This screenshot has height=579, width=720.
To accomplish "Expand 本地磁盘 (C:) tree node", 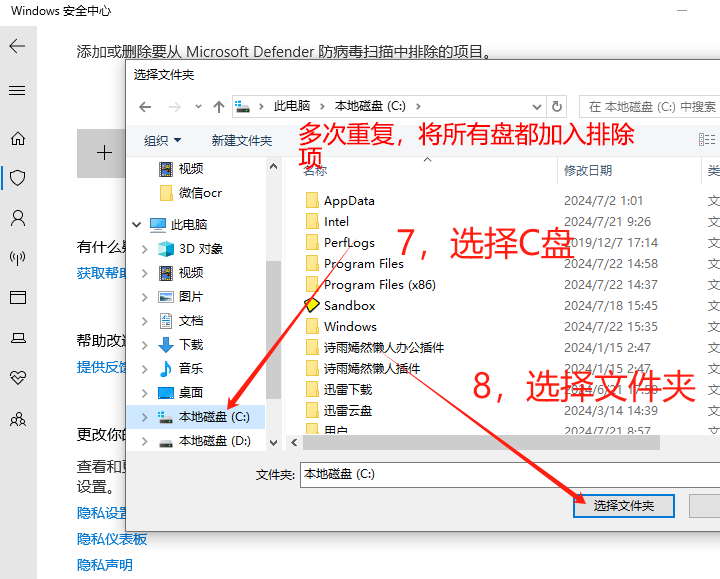I will coord(145,417).
